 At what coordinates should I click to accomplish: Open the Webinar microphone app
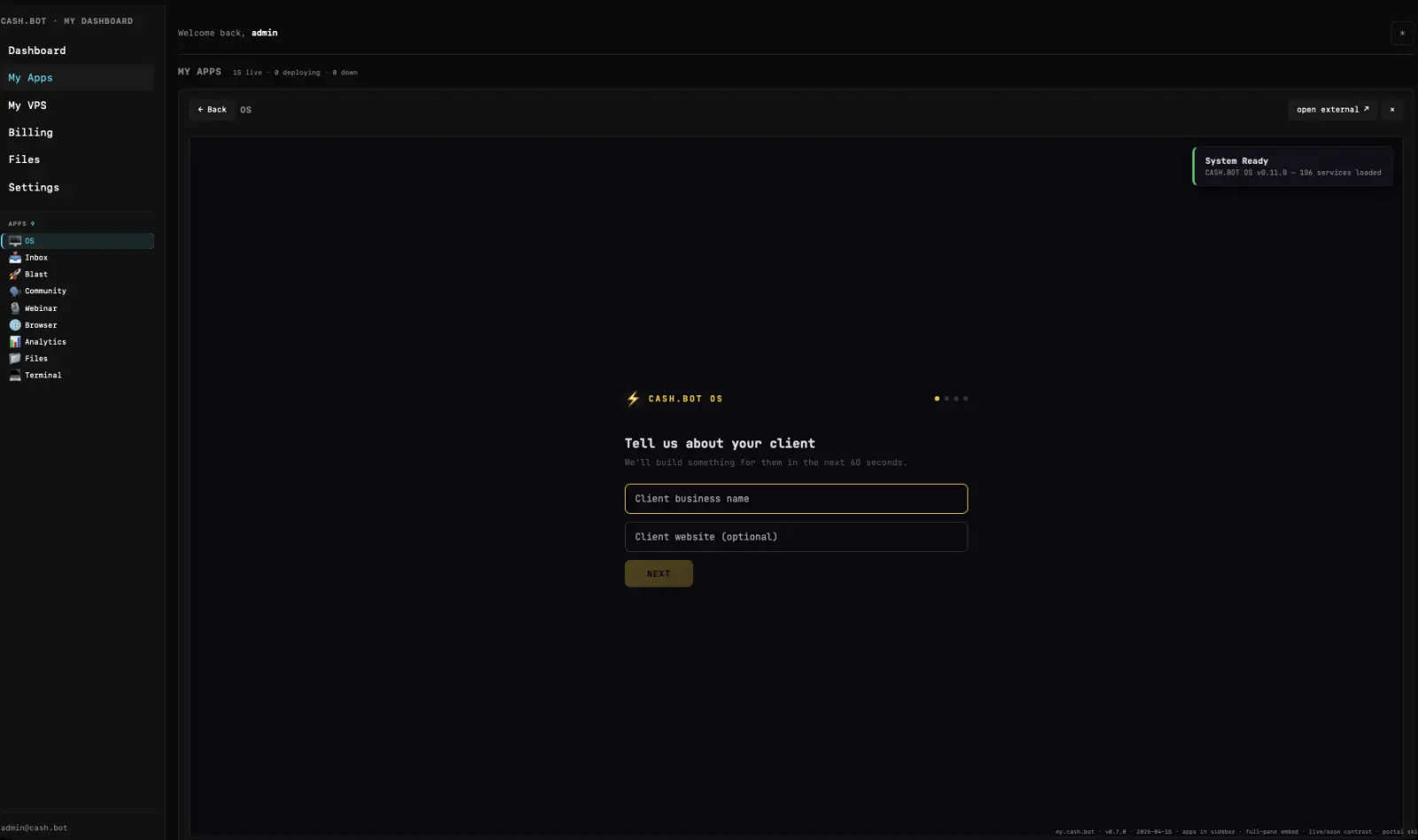pyautogui.click(x=40, y=308)
